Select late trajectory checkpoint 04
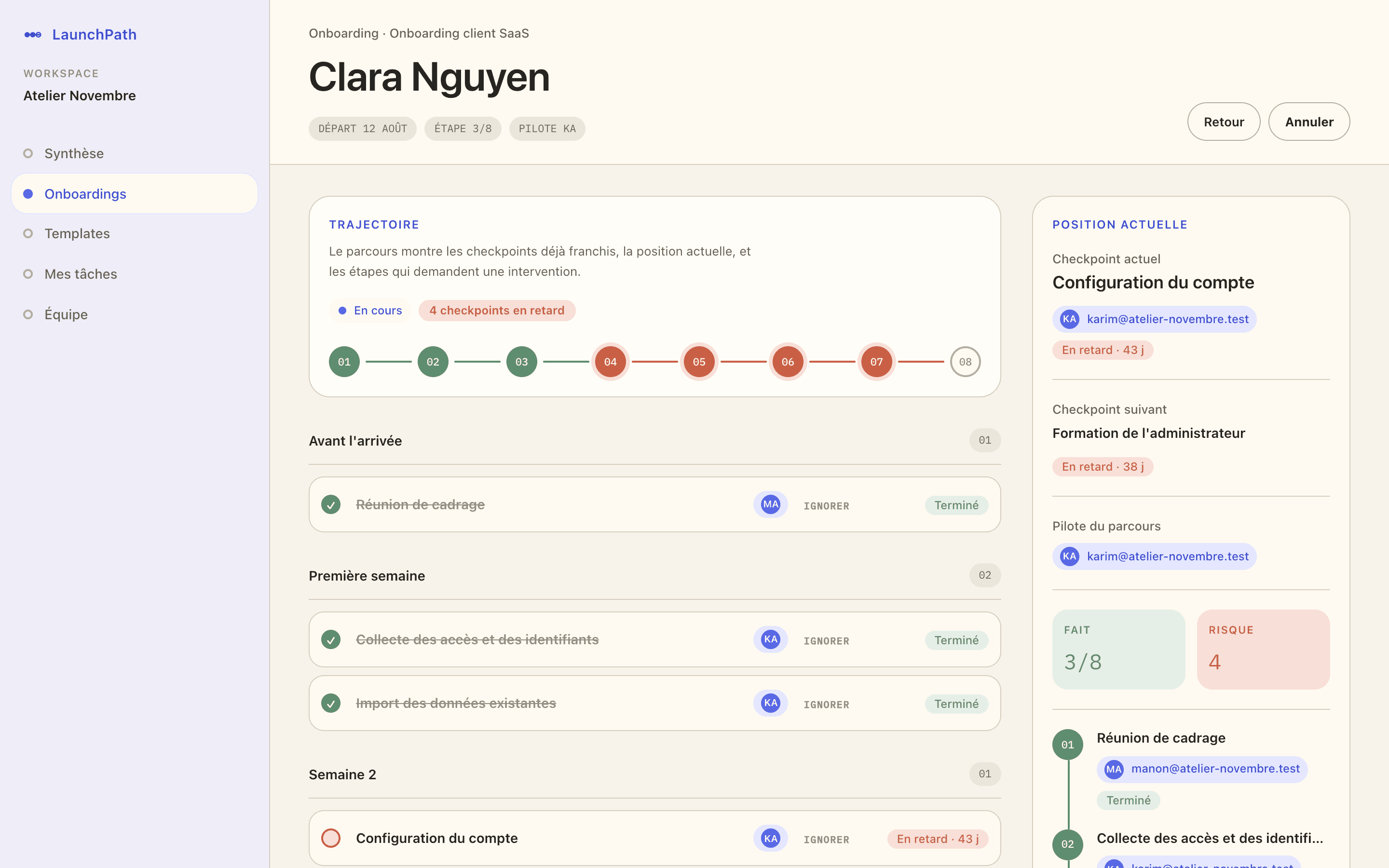This screenshot has height=868, width=1389. 610,362
